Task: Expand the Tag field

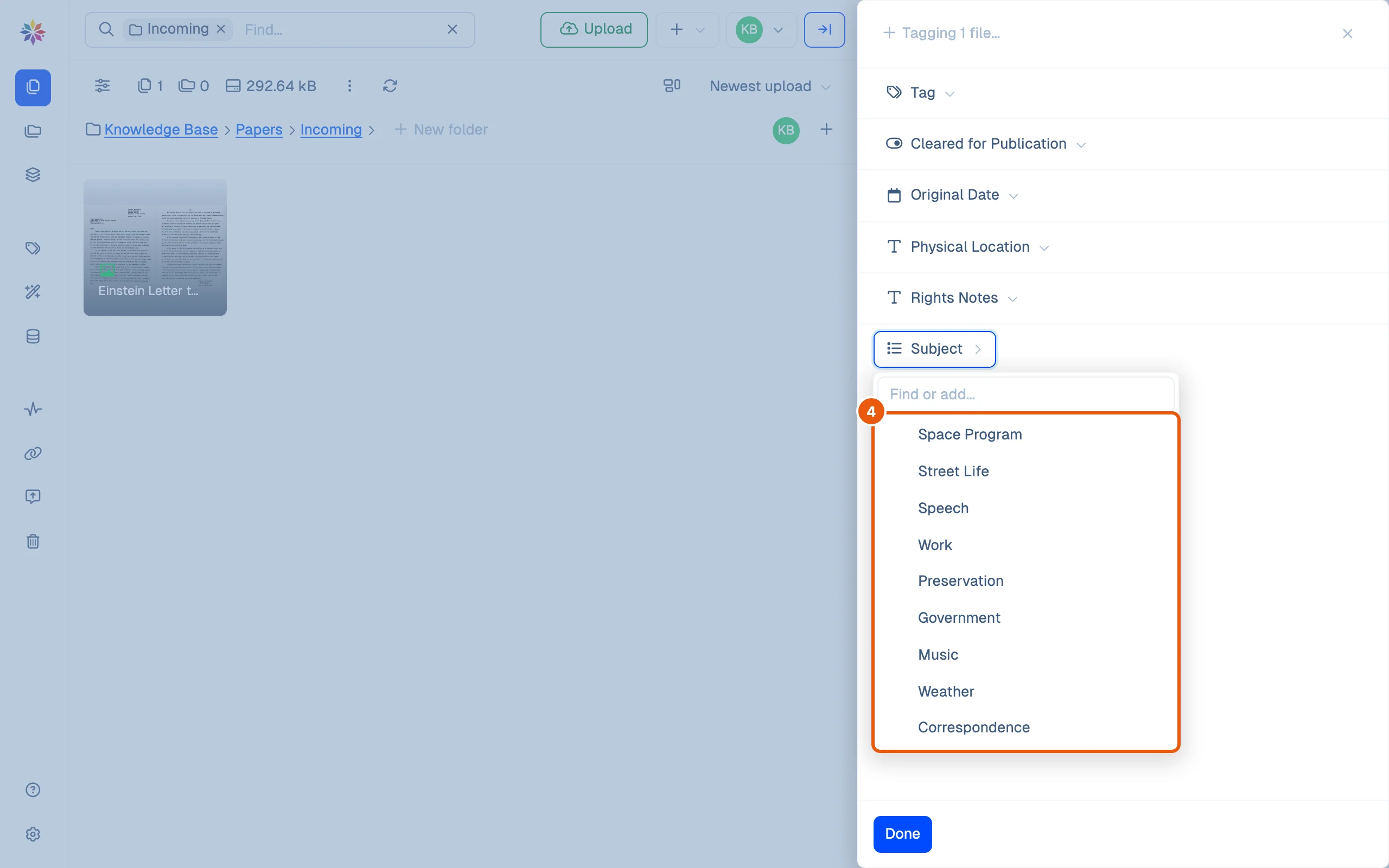Action: tap(921, 92)
